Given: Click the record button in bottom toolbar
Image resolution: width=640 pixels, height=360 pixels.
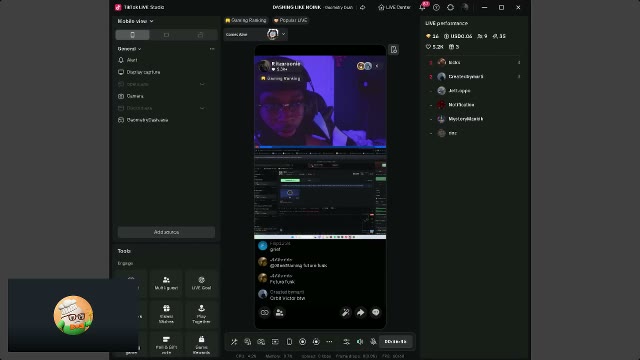Looking at the screenshot, I should click(302, 342).
